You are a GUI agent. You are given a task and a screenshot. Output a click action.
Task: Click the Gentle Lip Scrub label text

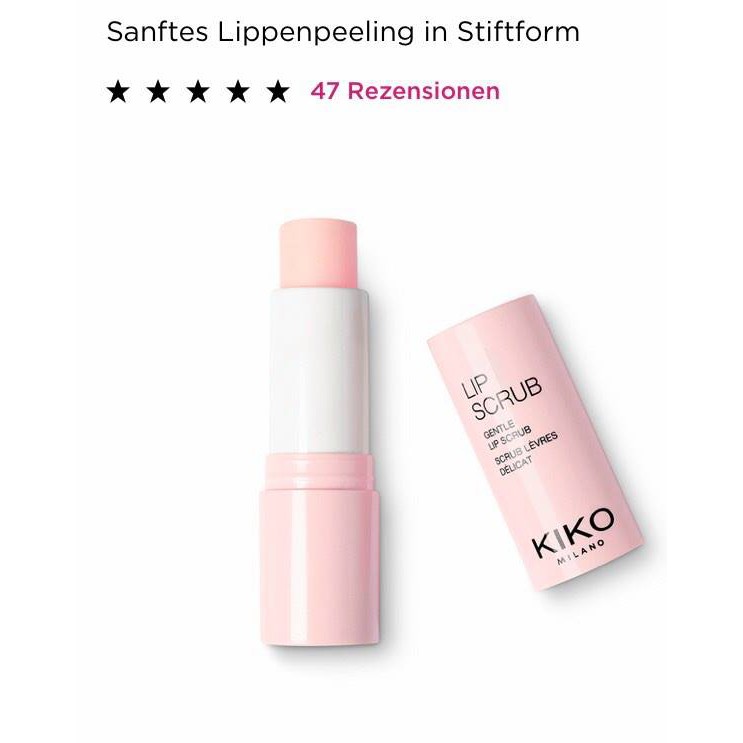[507, 435]
